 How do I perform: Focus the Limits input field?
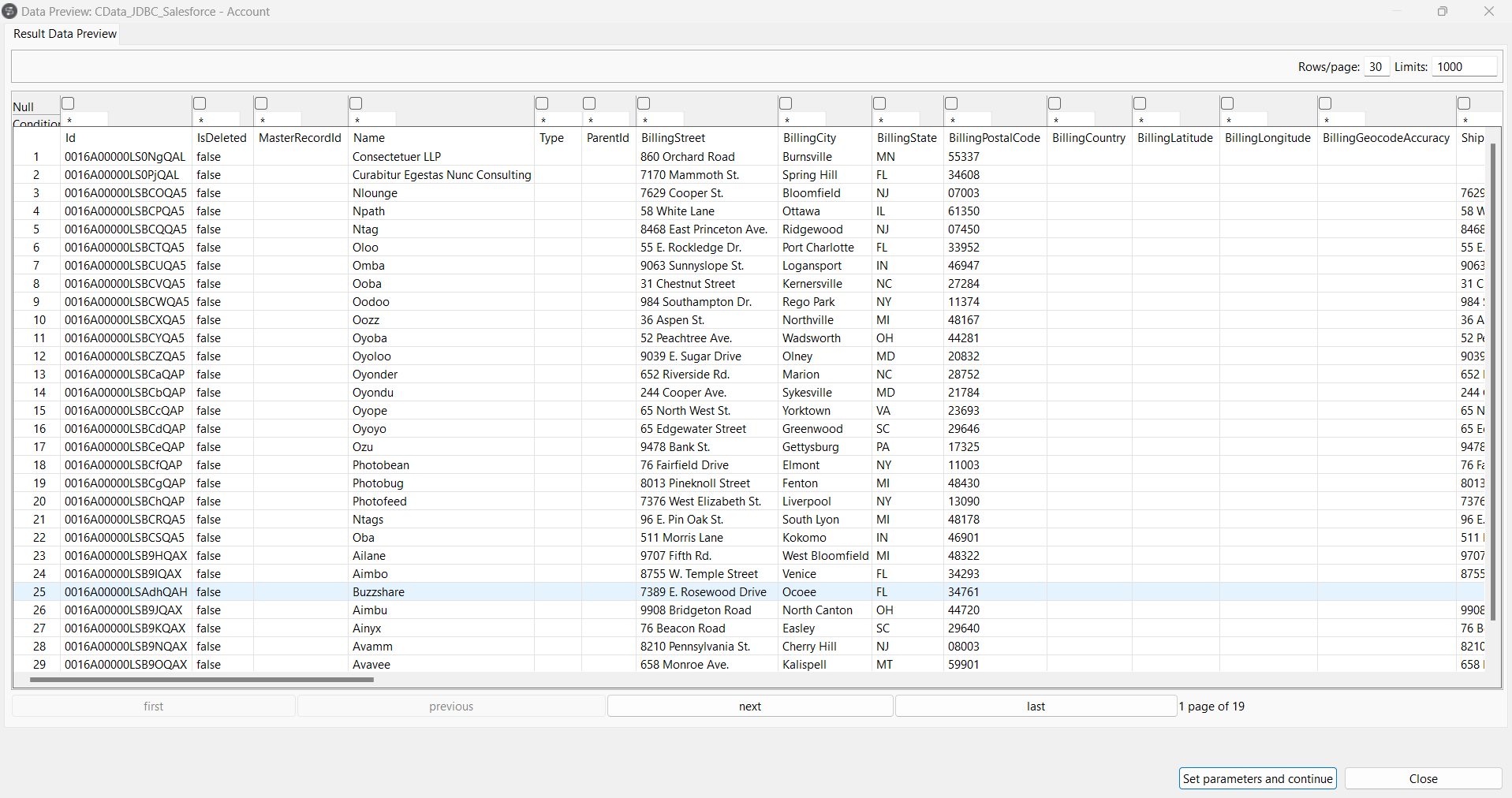pos(1464,67)
